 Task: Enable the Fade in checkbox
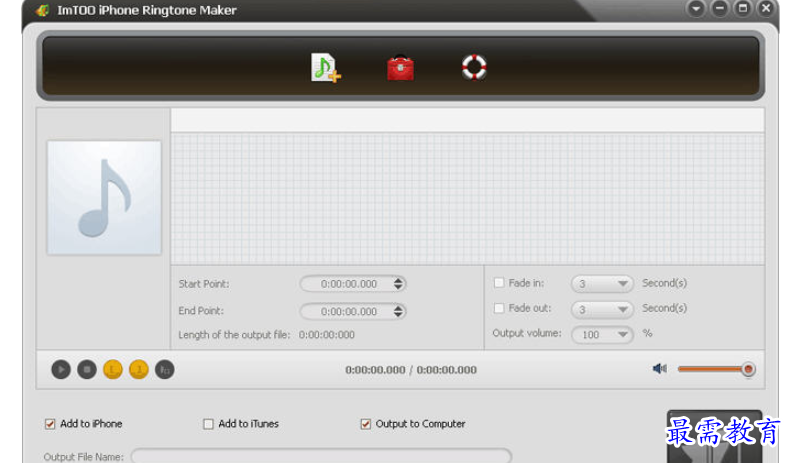click(x=499, y=283)
